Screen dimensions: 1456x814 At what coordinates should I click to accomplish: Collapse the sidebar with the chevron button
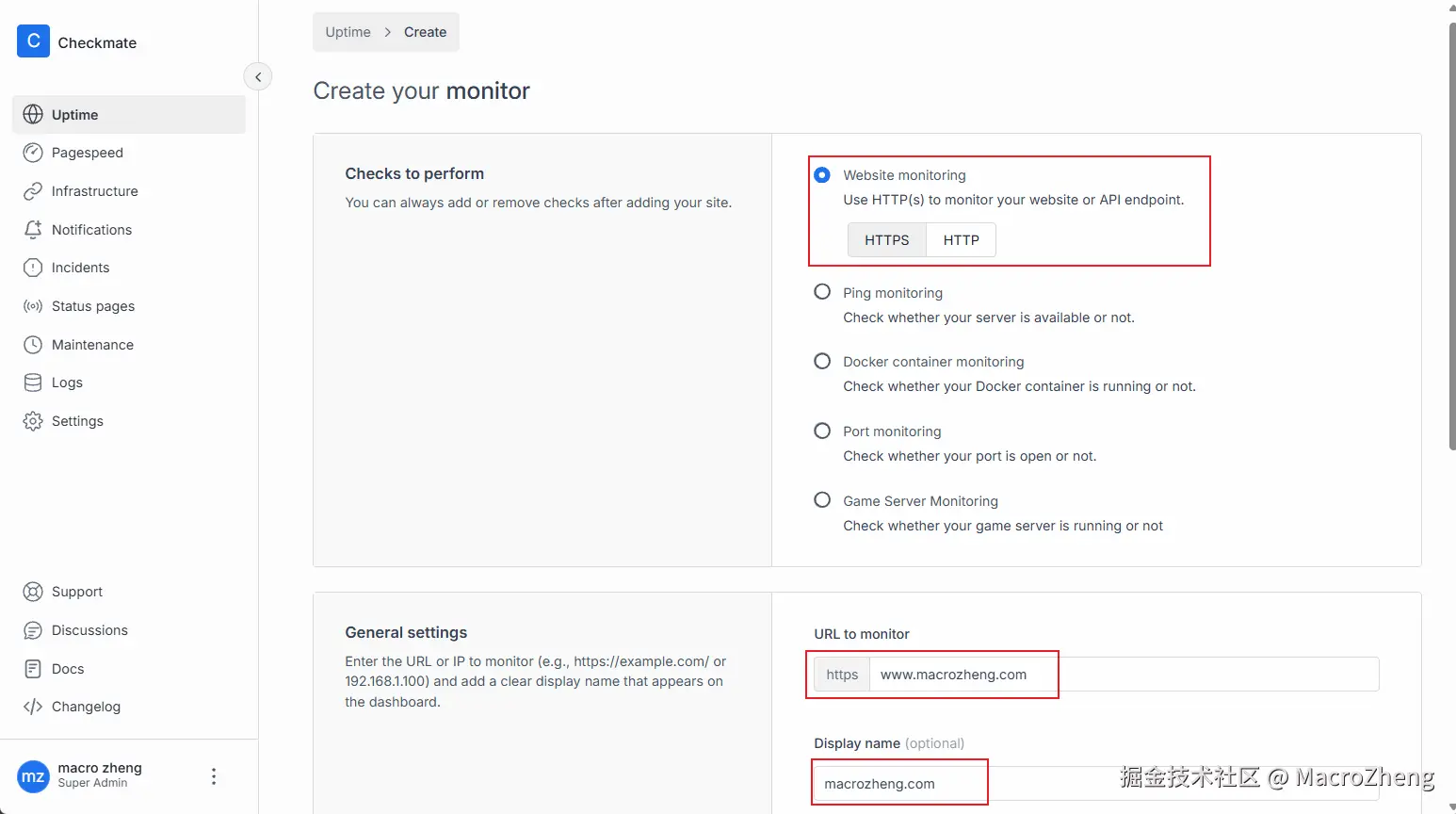tap(258, 77)
